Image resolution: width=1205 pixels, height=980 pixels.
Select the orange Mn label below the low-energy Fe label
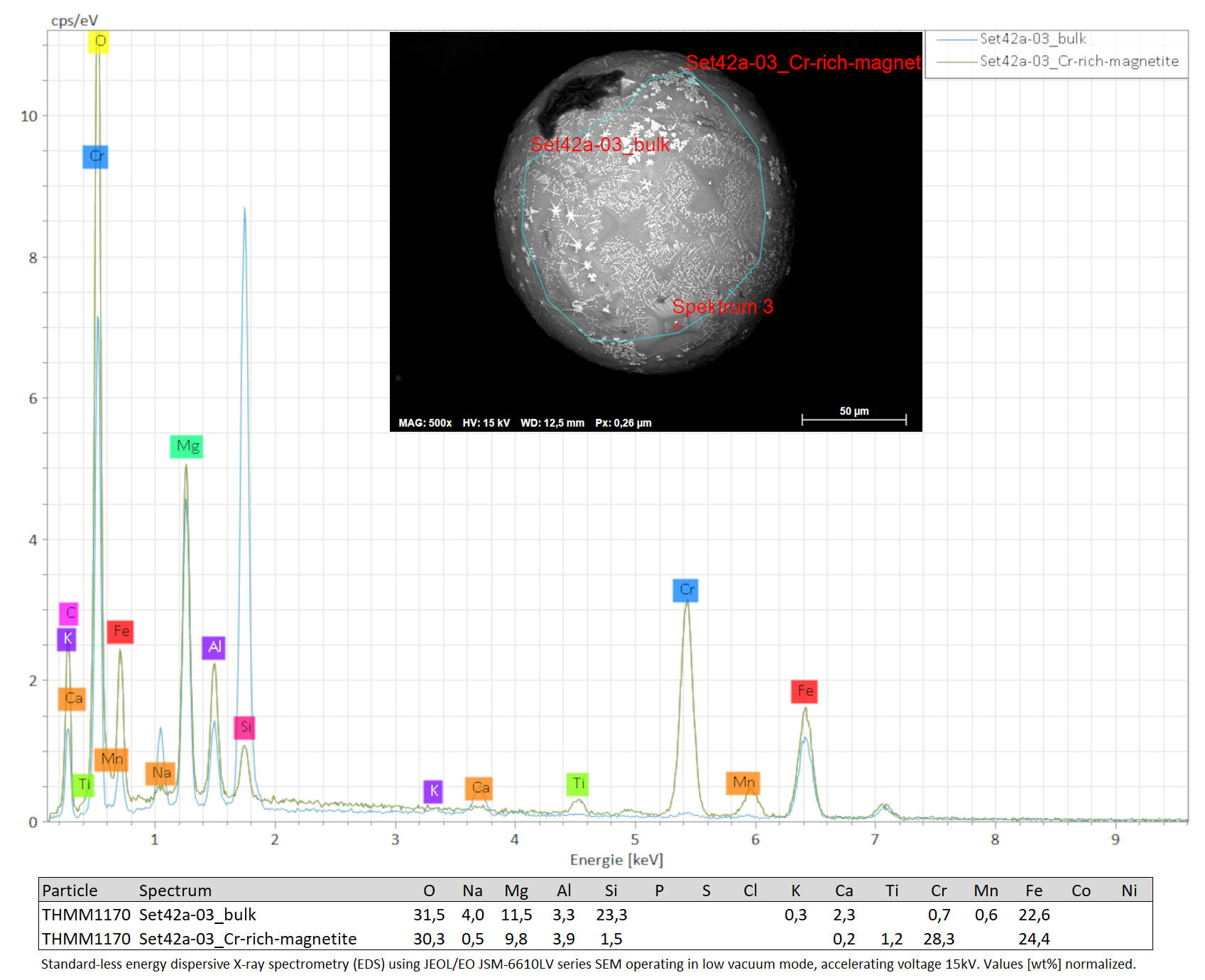coord(111,759)
